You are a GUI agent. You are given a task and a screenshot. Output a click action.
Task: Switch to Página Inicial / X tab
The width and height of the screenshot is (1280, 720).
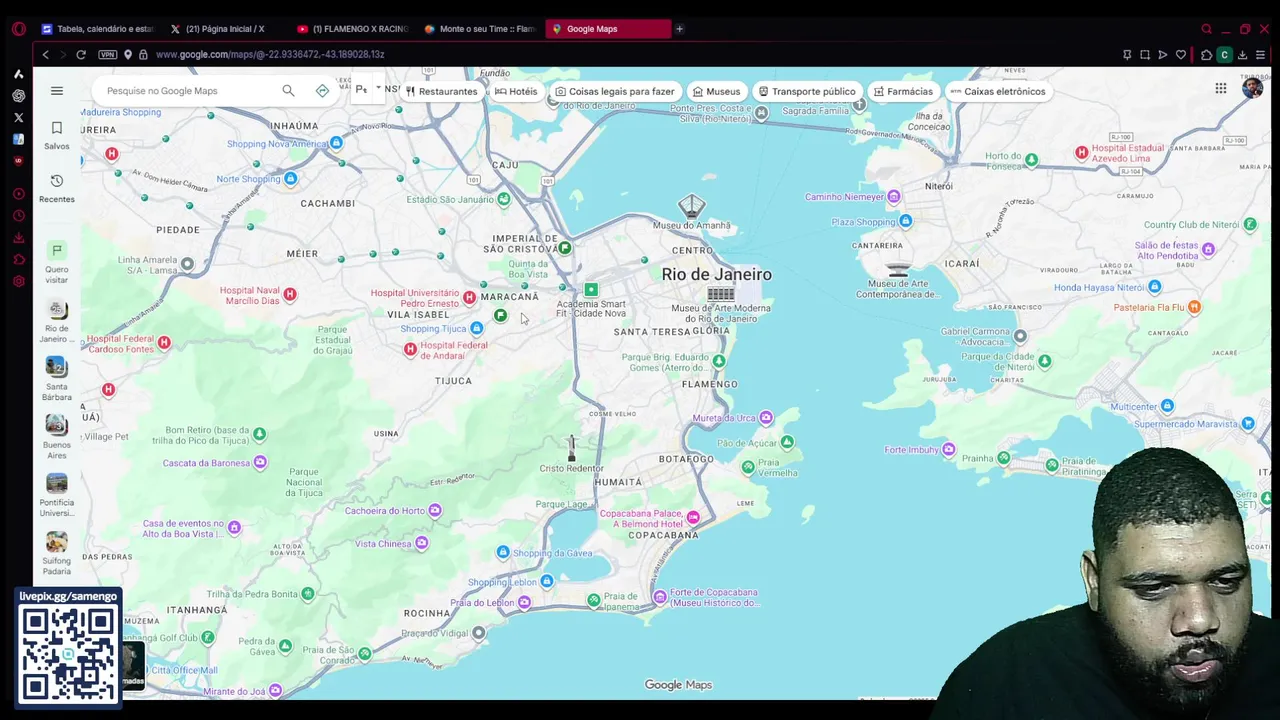click(225, 29)
